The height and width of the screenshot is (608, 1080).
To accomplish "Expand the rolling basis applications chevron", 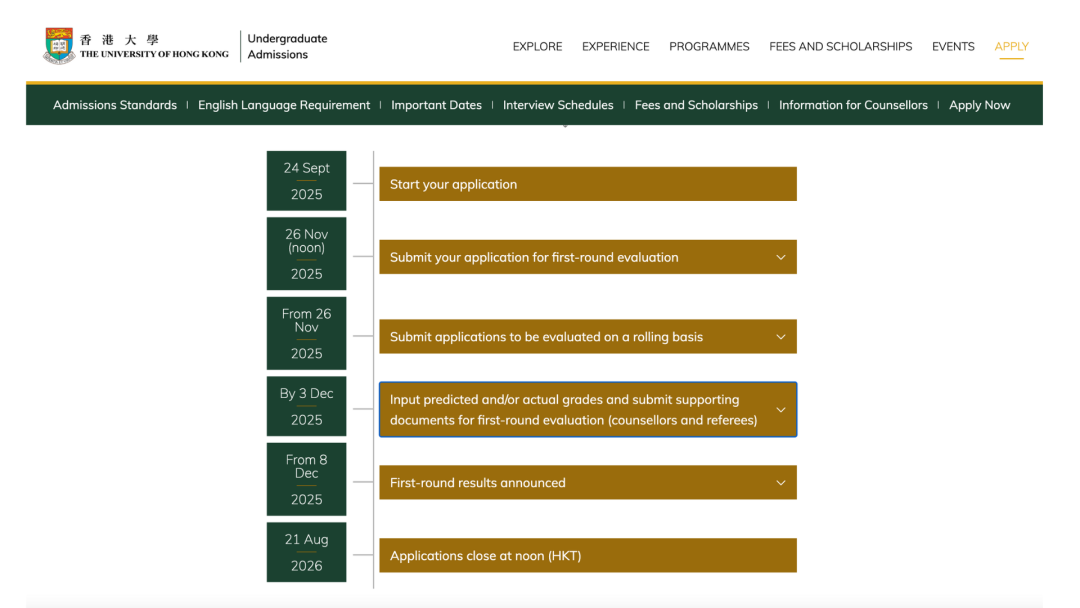I will pyautogui.click(x=780, y=337).
